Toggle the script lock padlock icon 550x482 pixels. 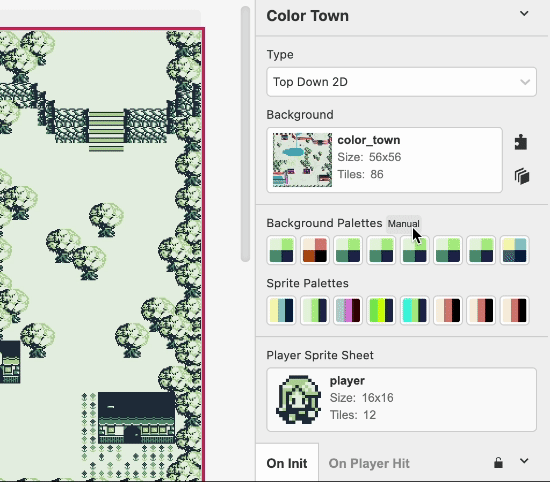[x=498, y=463]
